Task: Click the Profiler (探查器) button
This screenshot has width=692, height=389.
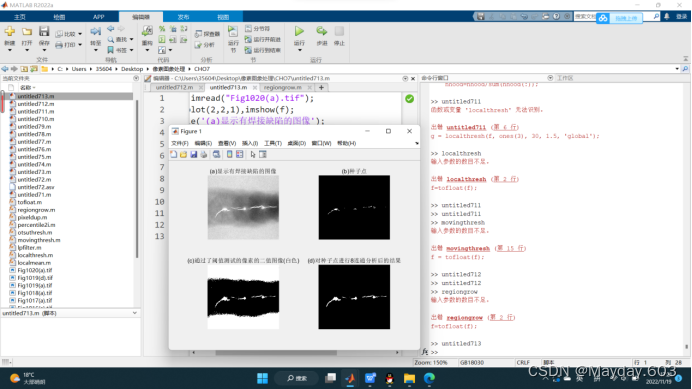Action: pyautogui.click(x=207, y=34)
